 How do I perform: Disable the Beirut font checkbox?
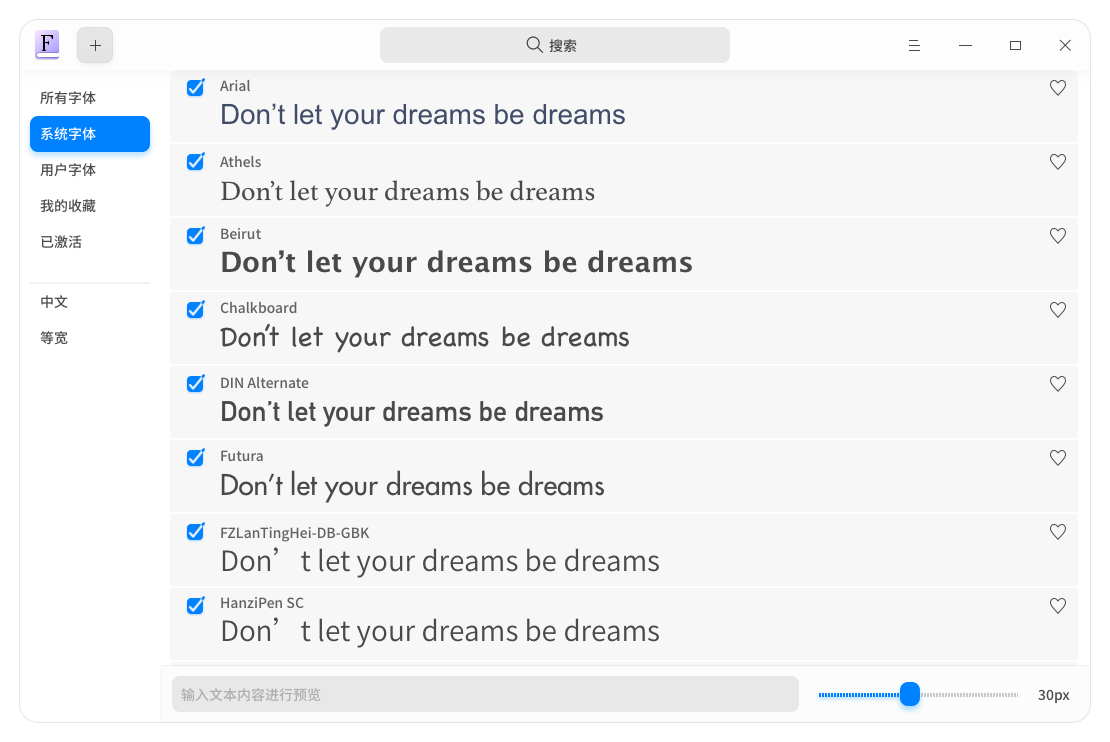click(195, 235)
